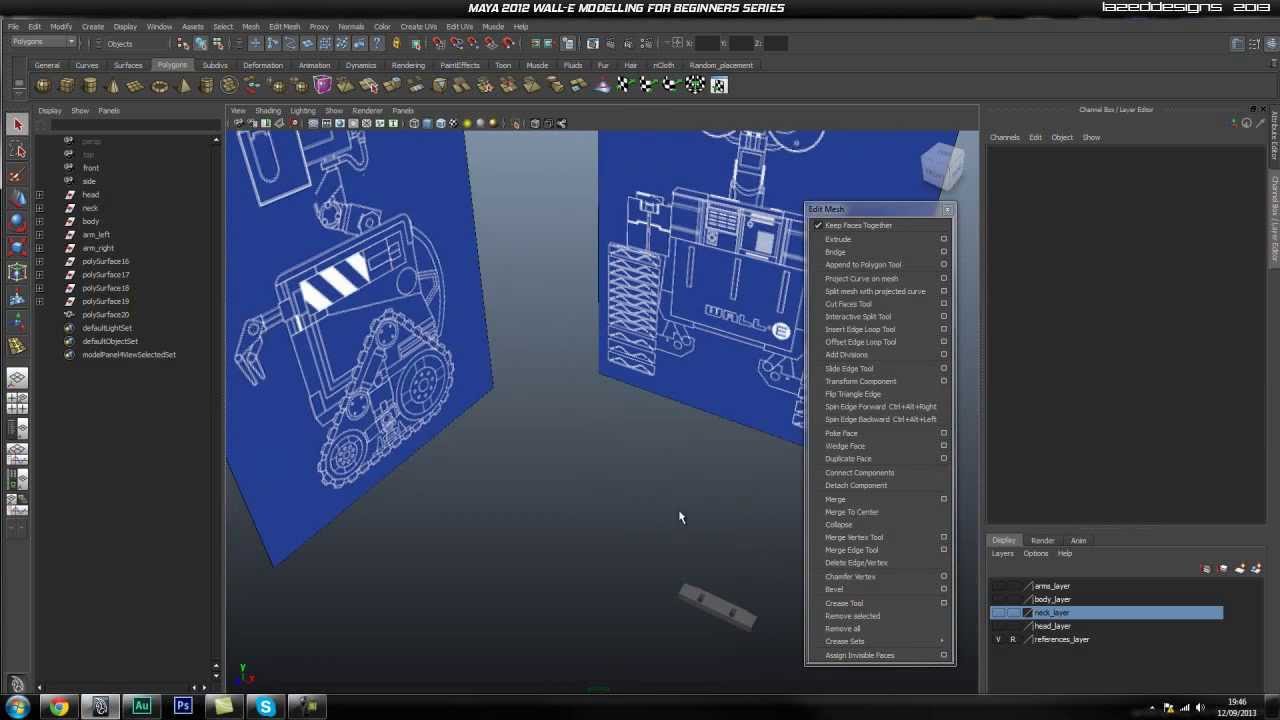Screen dimensions: 1280x720
Task: Open the Edit Mesh menu in menu bar
Action: click(x=284, y=27)
